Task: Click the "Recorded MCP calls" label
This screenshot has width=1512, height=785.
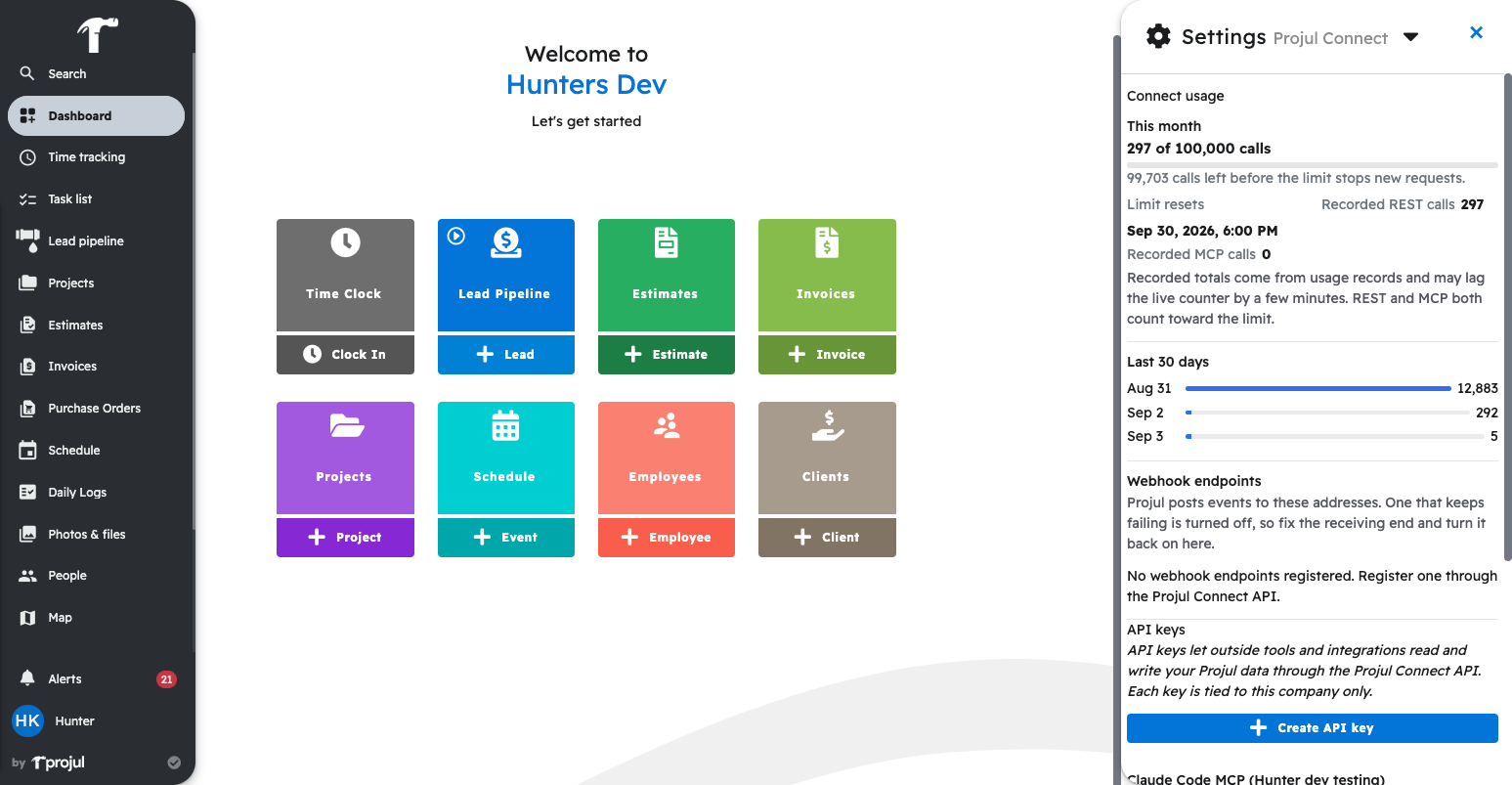Action: point(1191,254)
